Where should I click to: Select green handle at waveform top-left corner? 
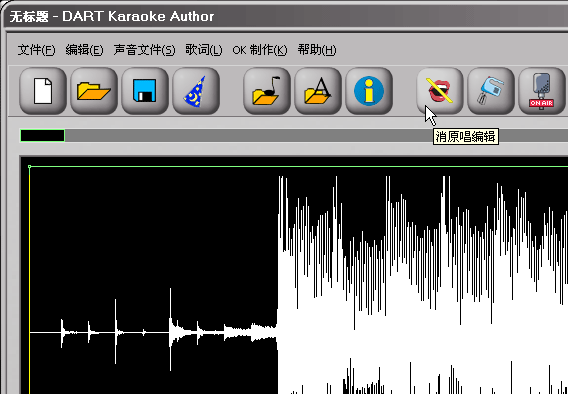click(29, 167)
